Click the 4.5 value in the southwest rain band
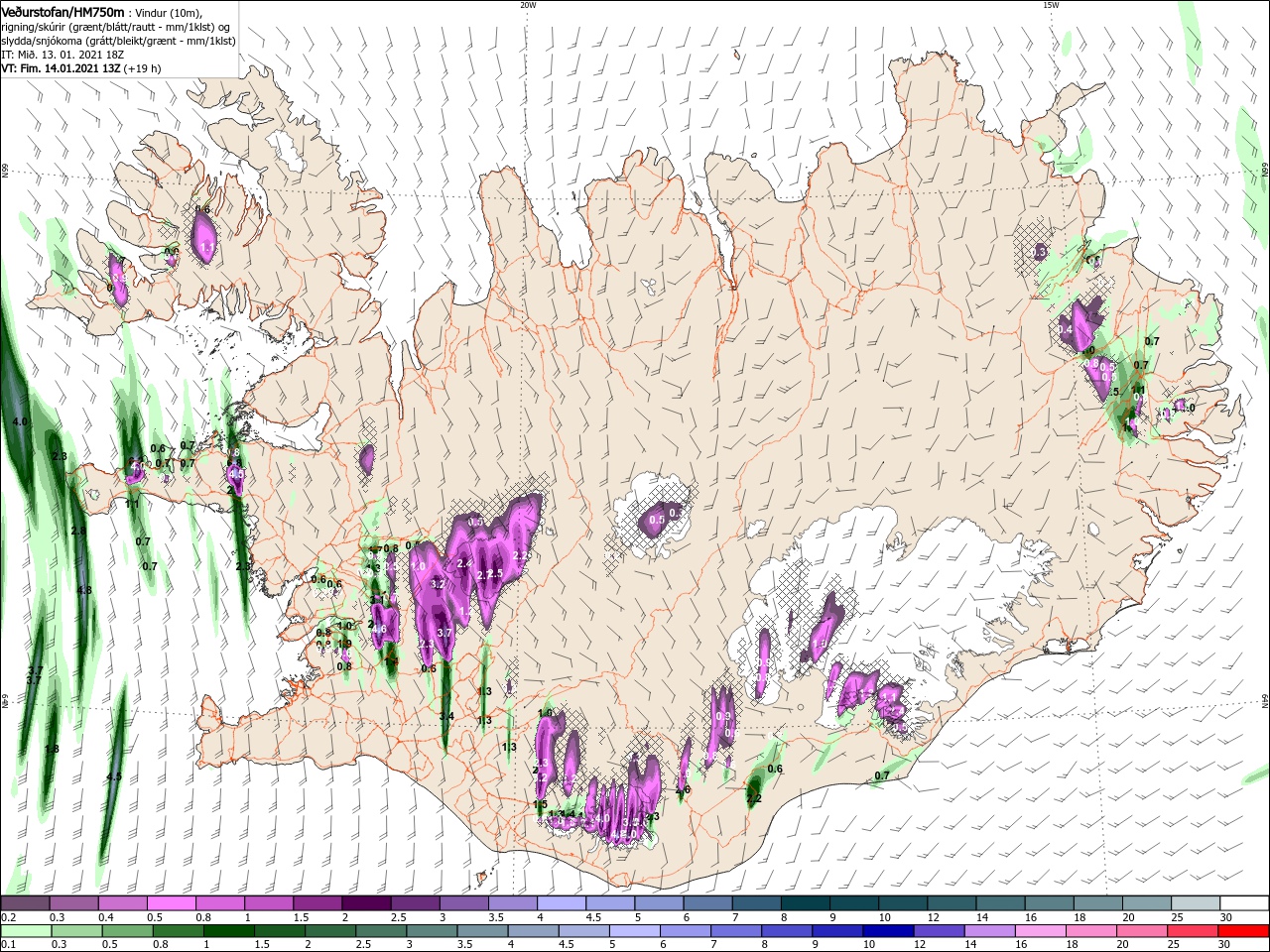1270x952 pixels. (x=114, y=777)
